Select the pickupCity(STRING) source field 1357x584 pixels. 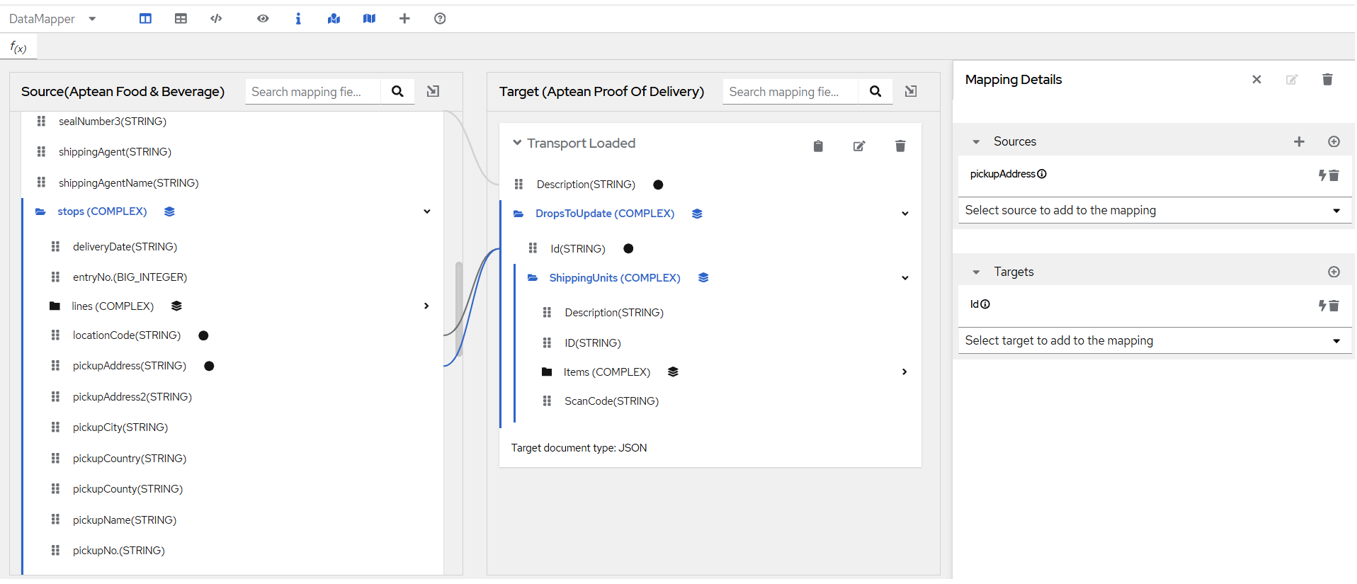(x=120, y=428)
